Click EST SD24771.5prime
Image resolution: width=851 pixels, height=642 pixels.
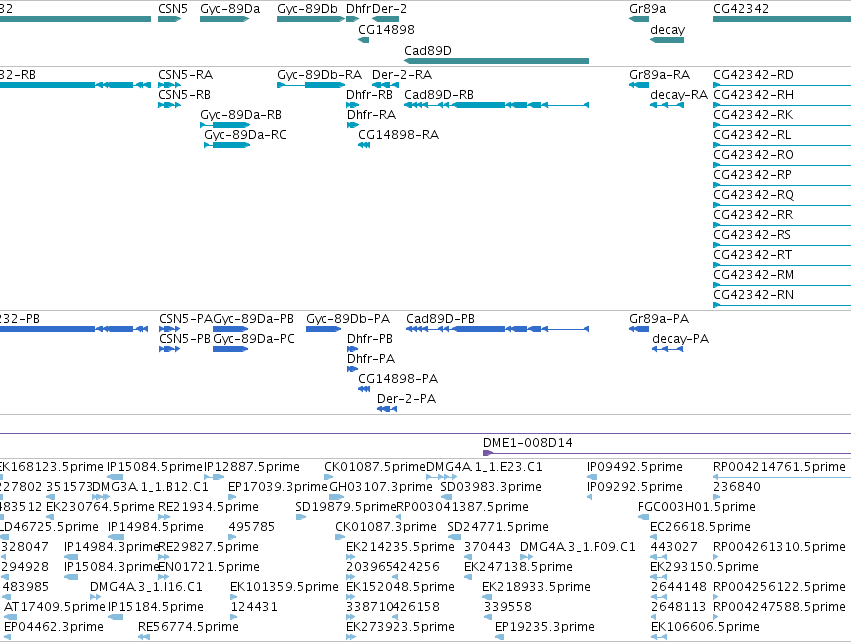click(x=498, y=527)
